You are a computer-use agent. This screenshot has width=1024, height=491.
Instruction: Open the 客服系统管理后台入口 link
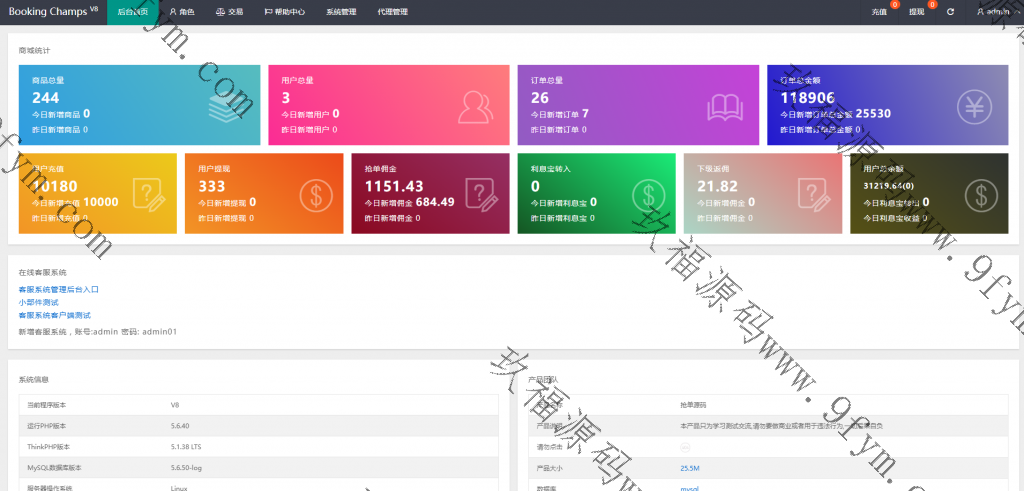[x=58, y=289]
